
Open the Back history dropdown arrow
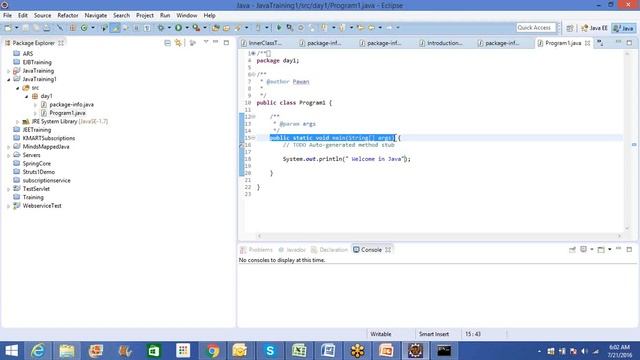[380, 28]
